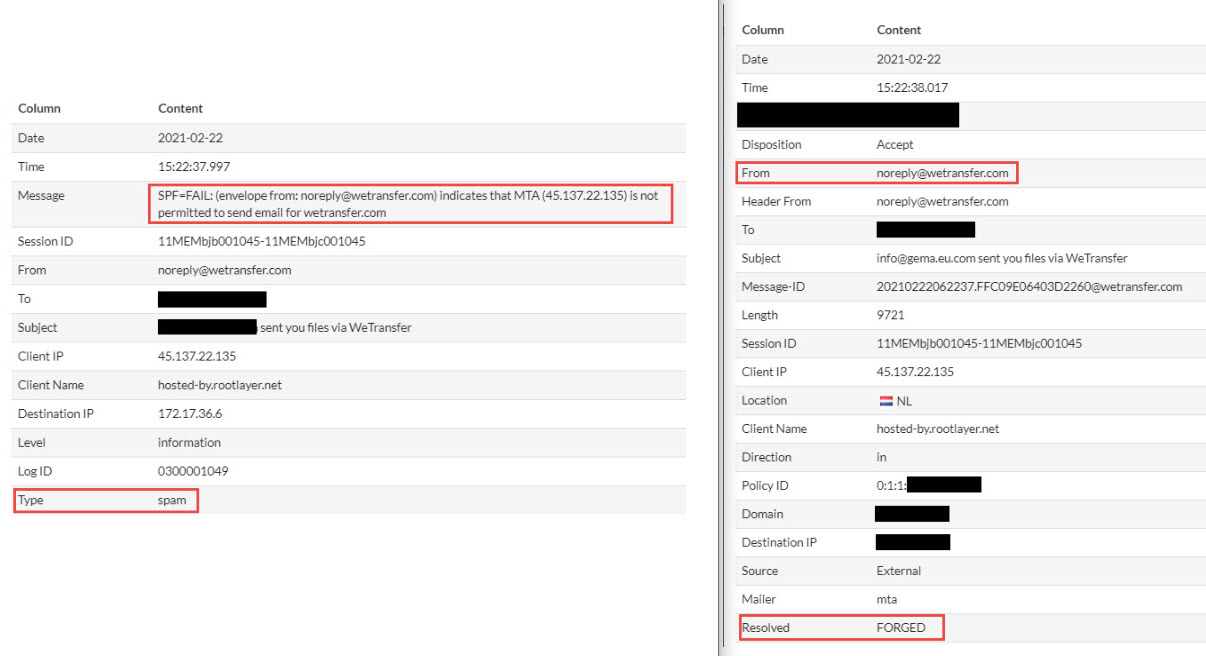This screenshot has height=656, width=1206.
Task: Click the SPF=FAIL message text
Action: [x=408, y=204]
